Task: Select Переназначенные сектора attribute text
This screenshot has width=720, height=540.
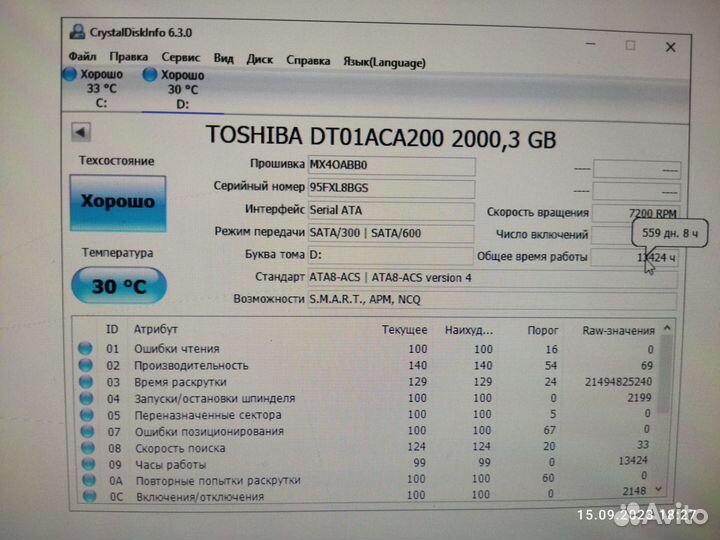Action: [x=208, y=415]
